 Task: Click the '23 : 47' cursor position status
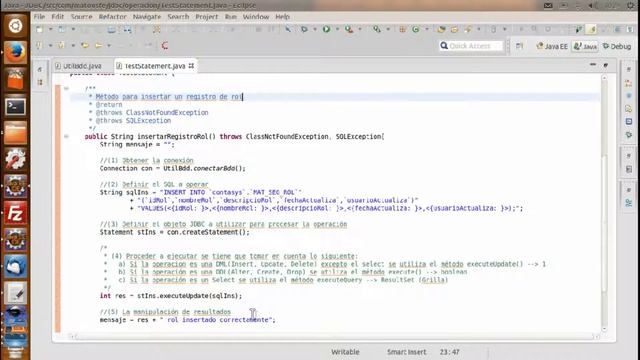449,352
